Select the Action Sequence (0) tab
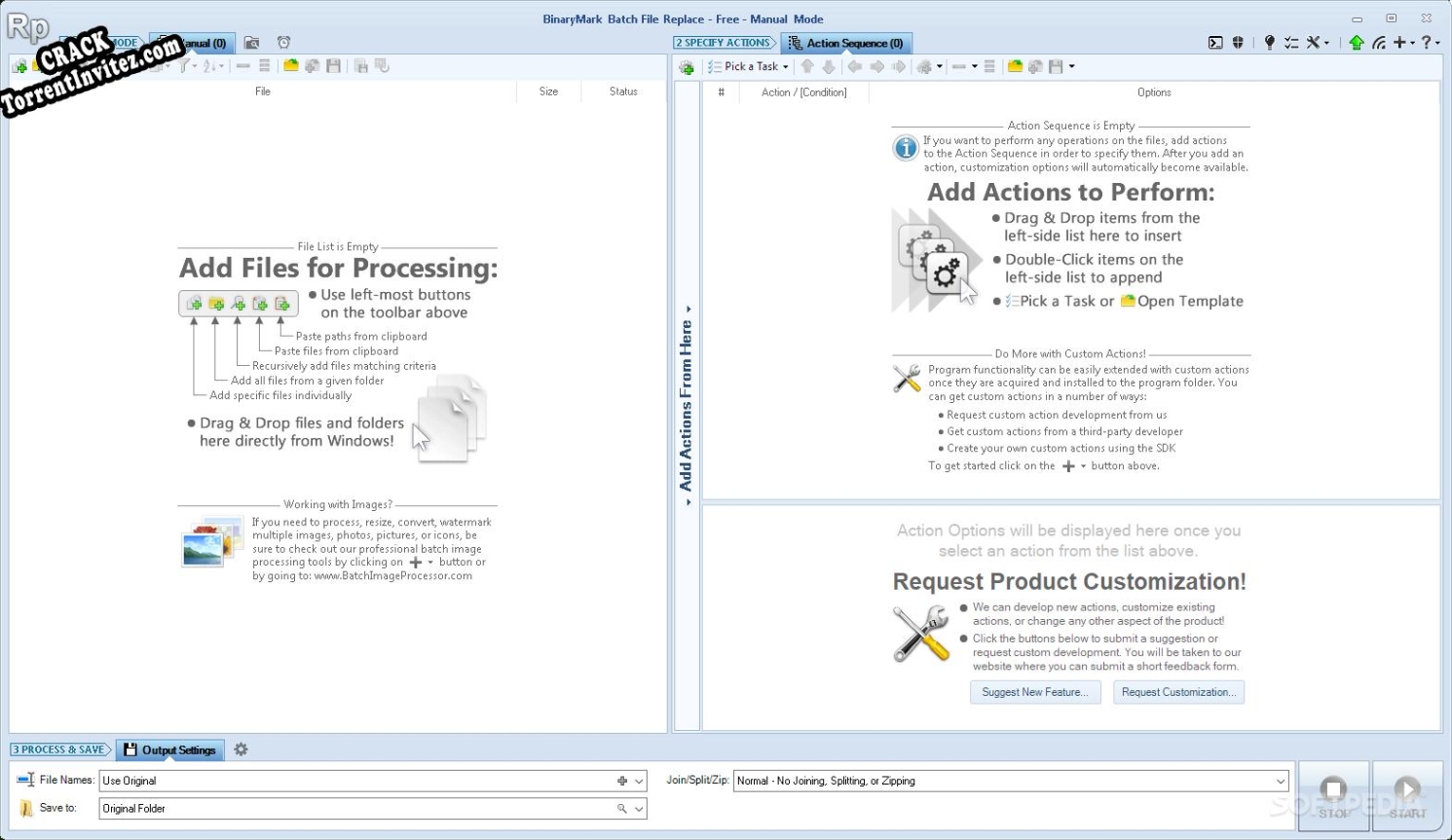This screenshot has height=840, width=1452. coord(846,43)
